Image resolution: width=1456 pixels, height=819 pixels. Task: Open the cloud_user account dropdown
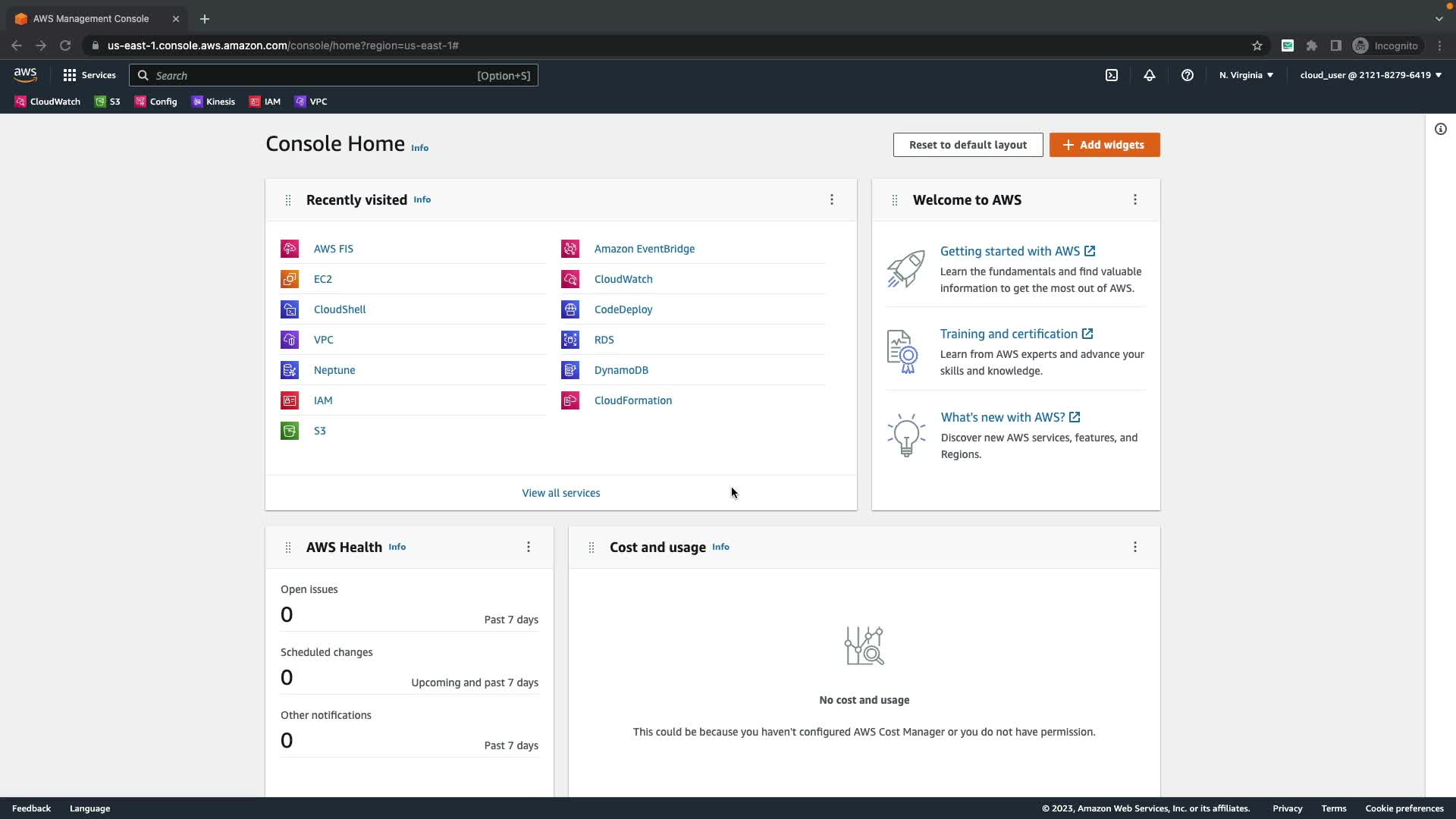1370,75
